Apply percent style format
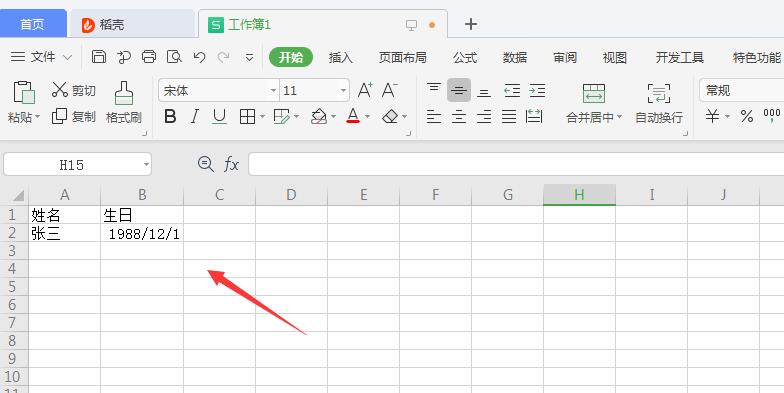 [x=747, y=117]
